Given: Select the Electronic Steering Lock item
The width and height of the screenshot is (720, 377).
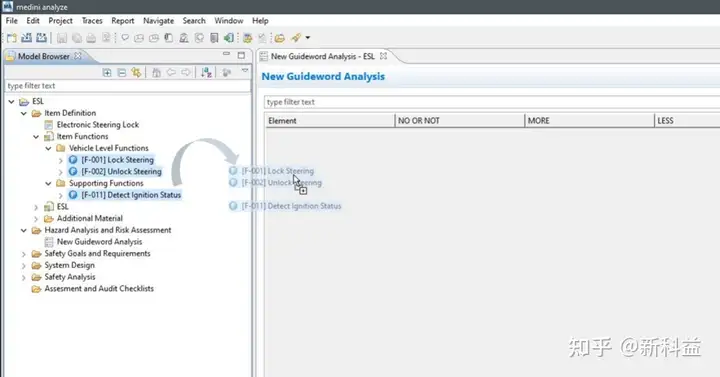Looking at the screenshot, I should point(97,125).
